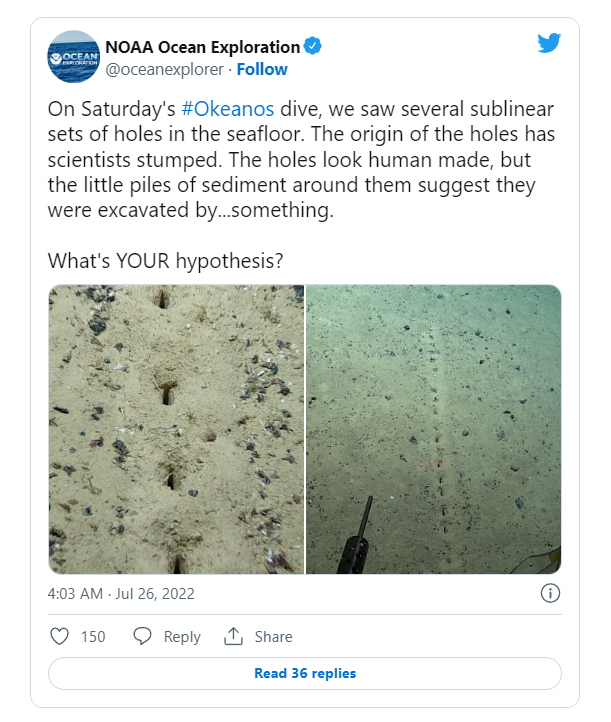This screenshot has height=722, width=611.
Task: Click the Share text label
Action: click(x=273, y=636)
